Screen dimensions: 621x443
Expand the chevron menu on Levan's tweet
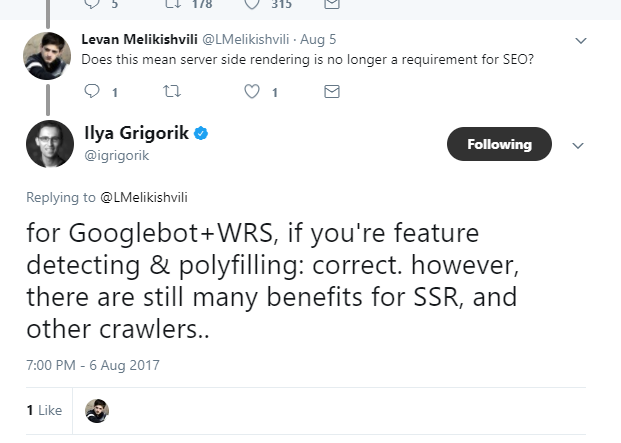click(581, 41)
